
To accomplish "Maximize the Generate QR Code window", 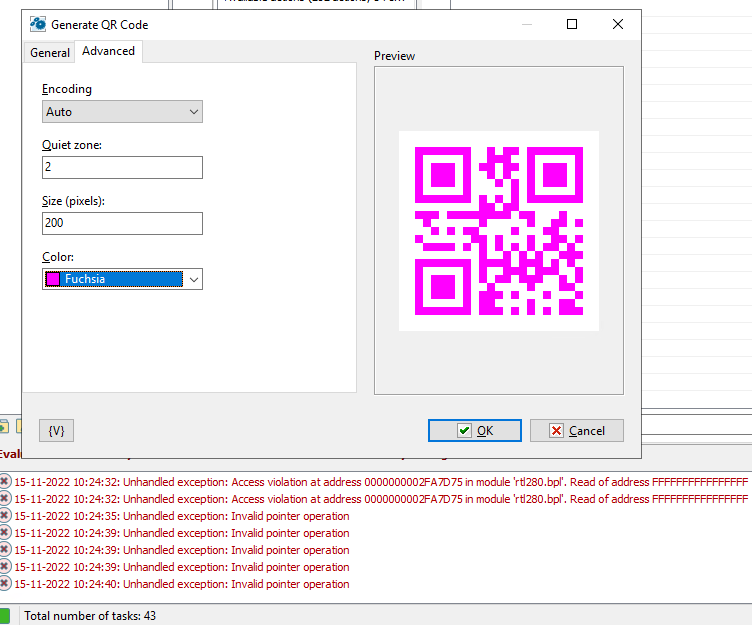I will 572,24.
